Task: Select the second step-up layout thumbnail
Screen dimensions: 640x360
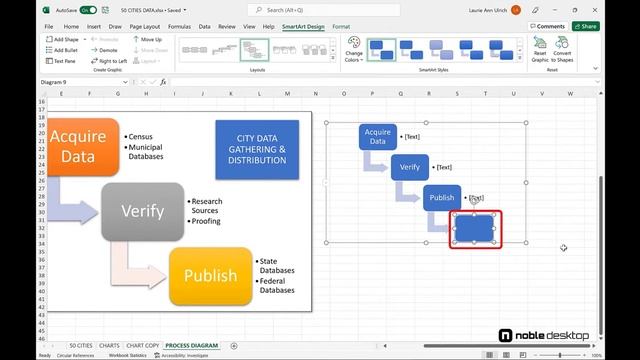Action: coord(224,50)
